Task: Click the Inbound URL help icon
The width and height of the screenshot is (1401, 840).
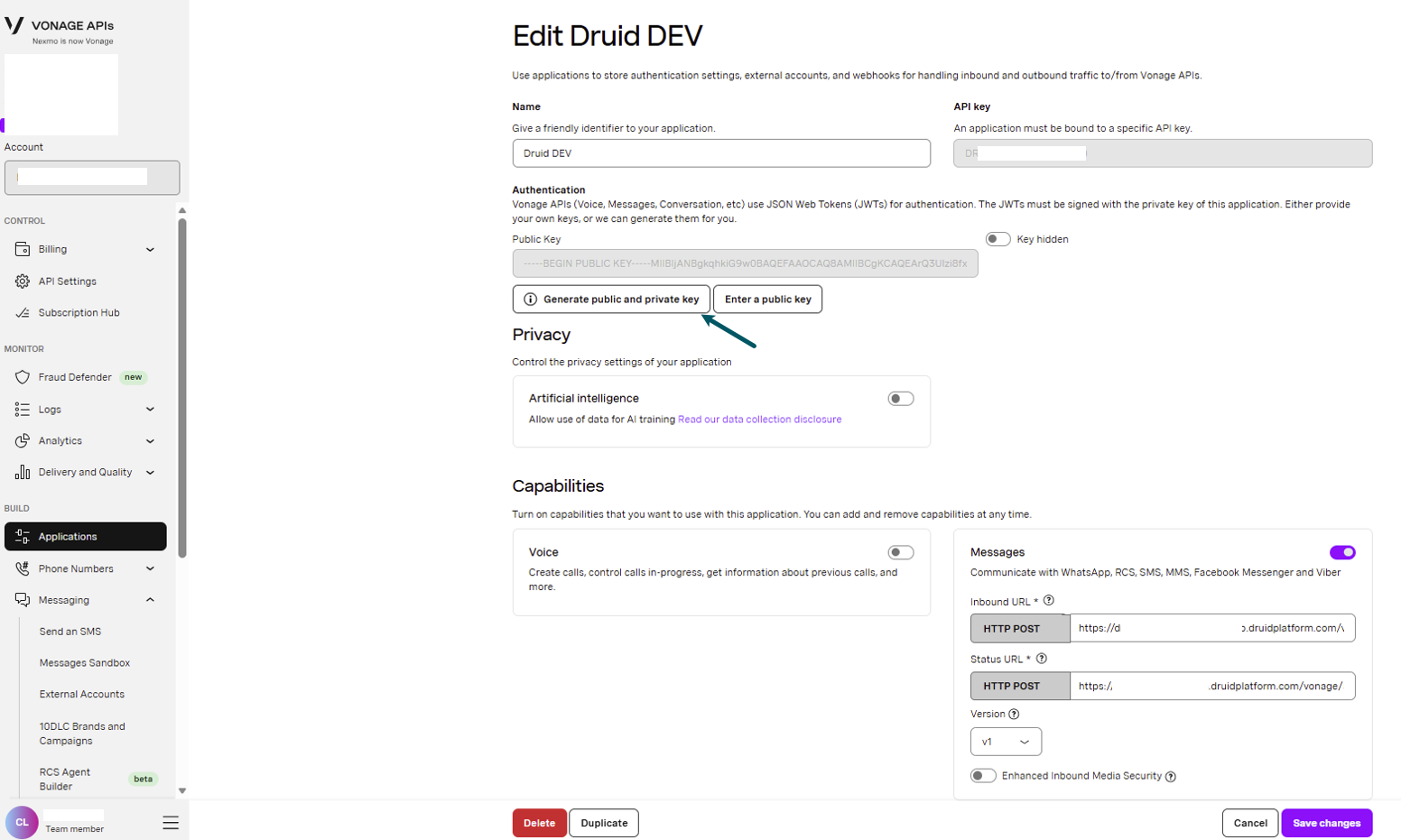Action: (x=1049, y=601)
